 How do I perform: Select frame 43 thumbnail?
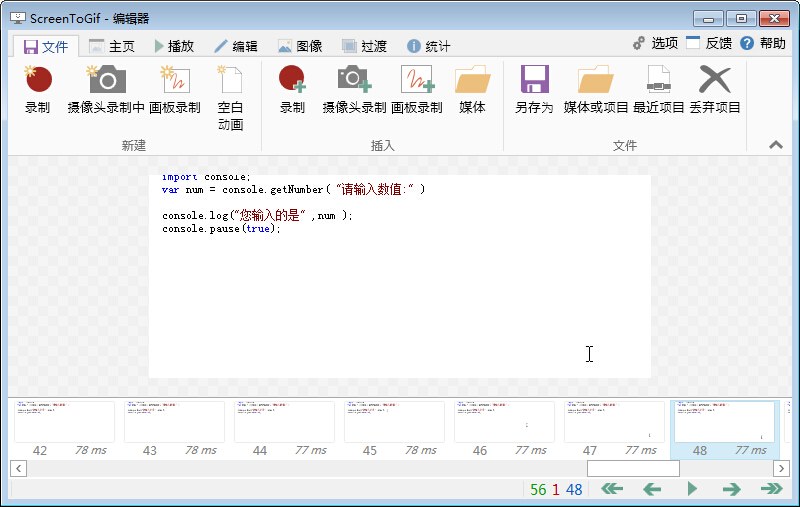pos(174,429)
